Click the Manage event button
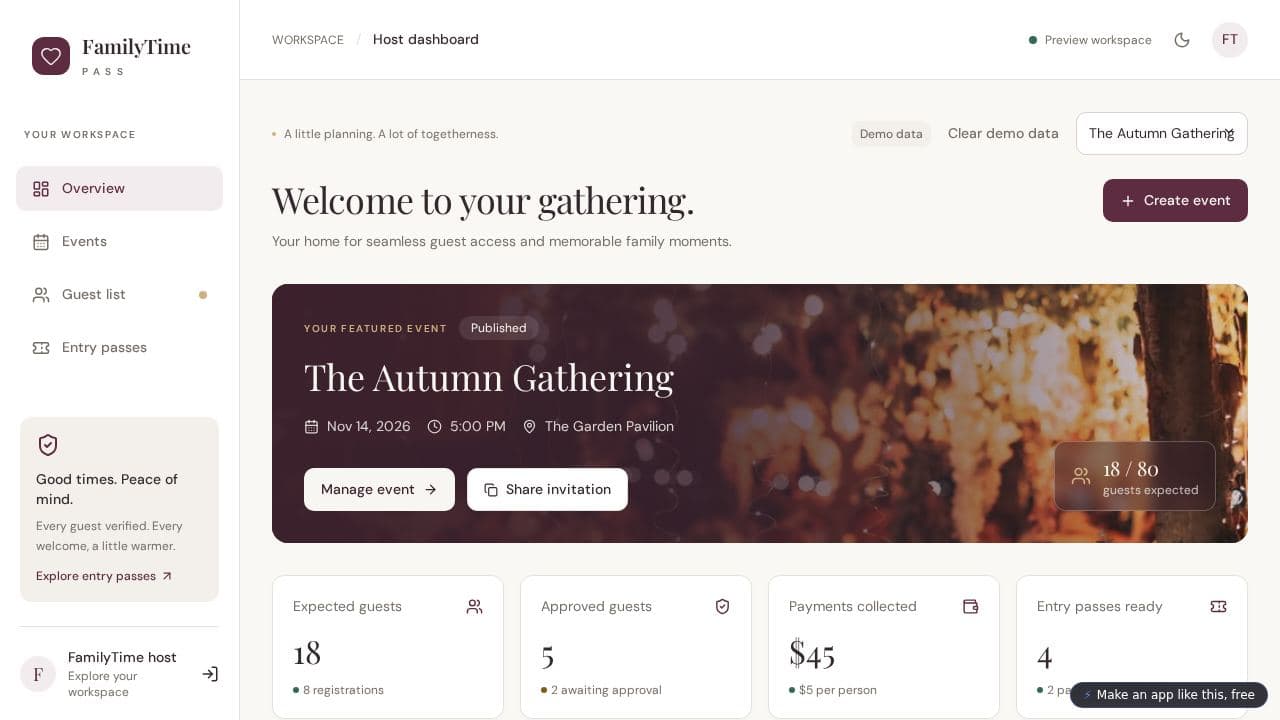 tap(379, 489)
